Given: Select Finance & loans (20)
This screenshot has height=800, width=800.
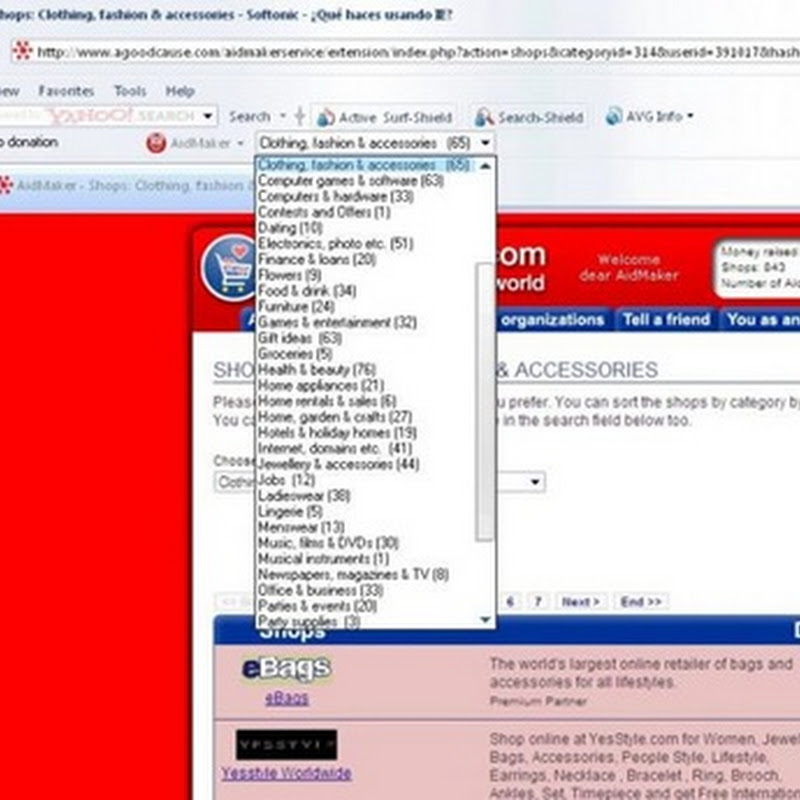Looking at the screenshot, I should pos(317,260).
